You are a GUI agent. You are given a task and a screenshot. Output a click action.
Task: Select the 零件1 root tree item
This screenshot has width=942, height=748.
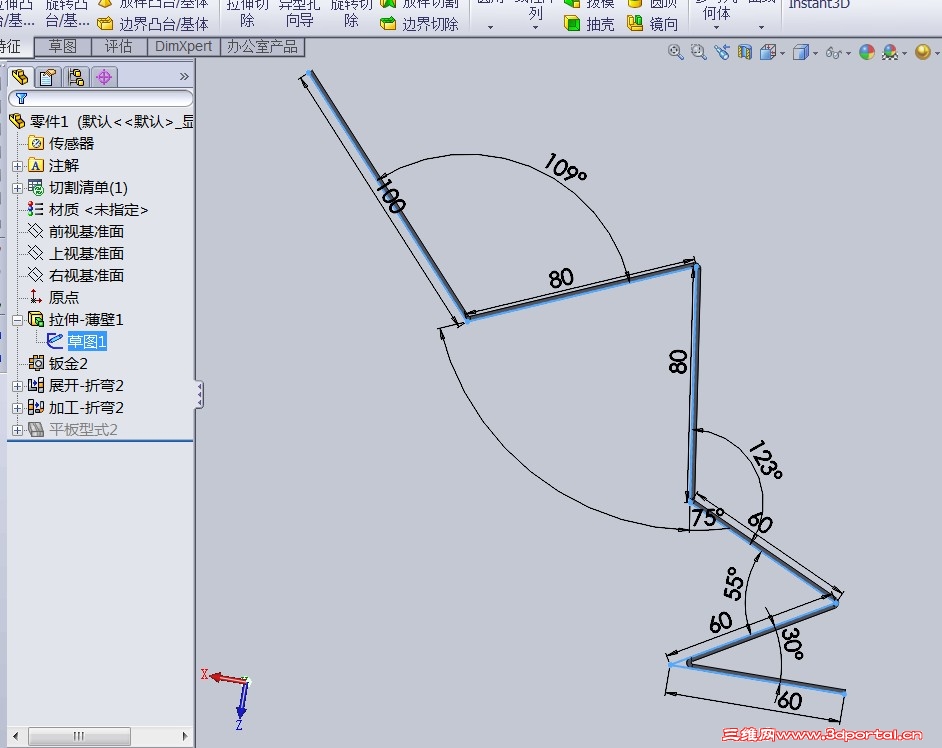tap(102, 122)
